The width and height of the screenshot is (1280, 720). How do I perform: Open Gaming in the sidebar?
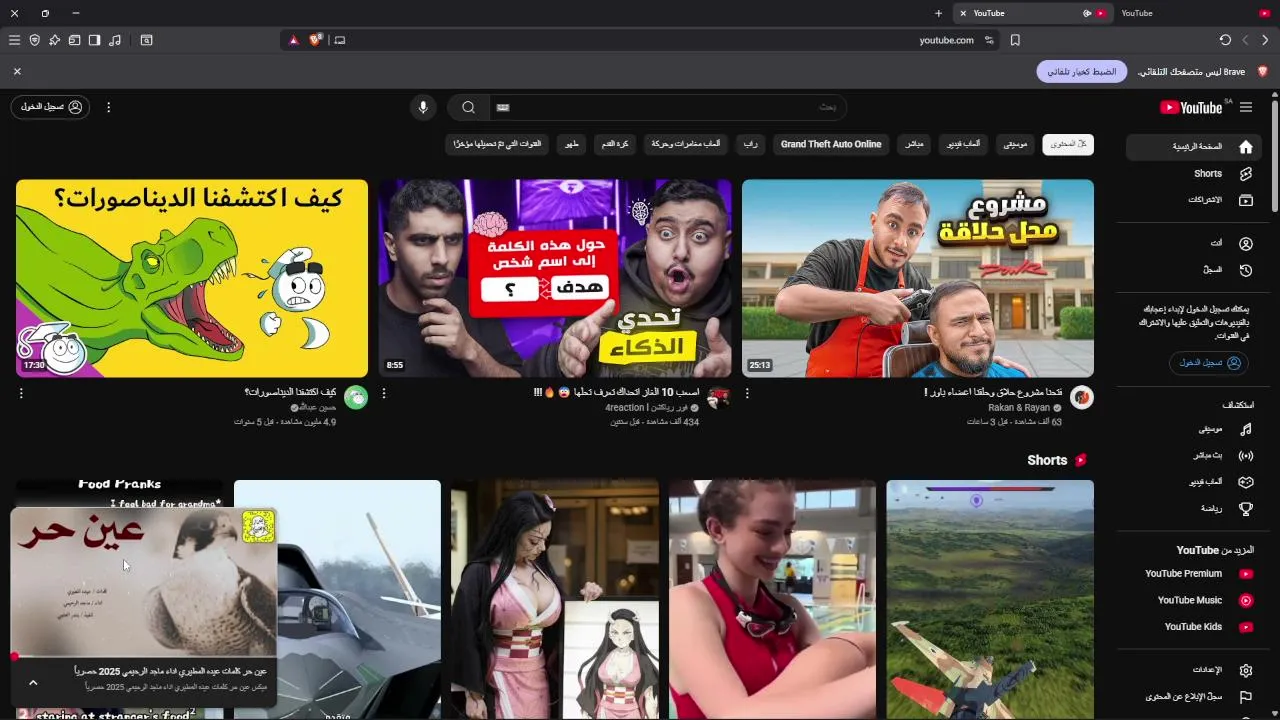1194,482
